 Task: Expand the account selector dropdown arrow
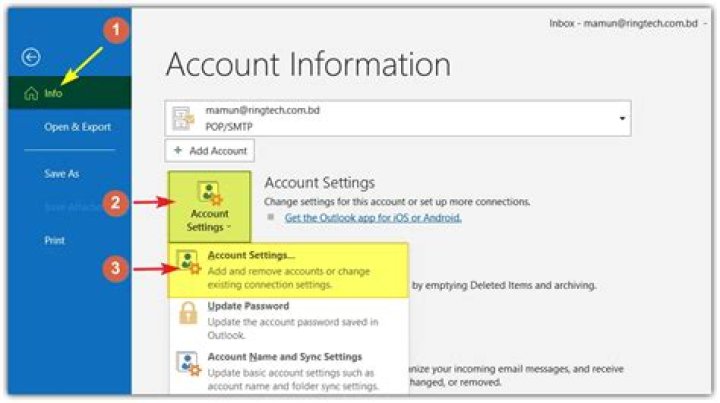coord(622,118)
